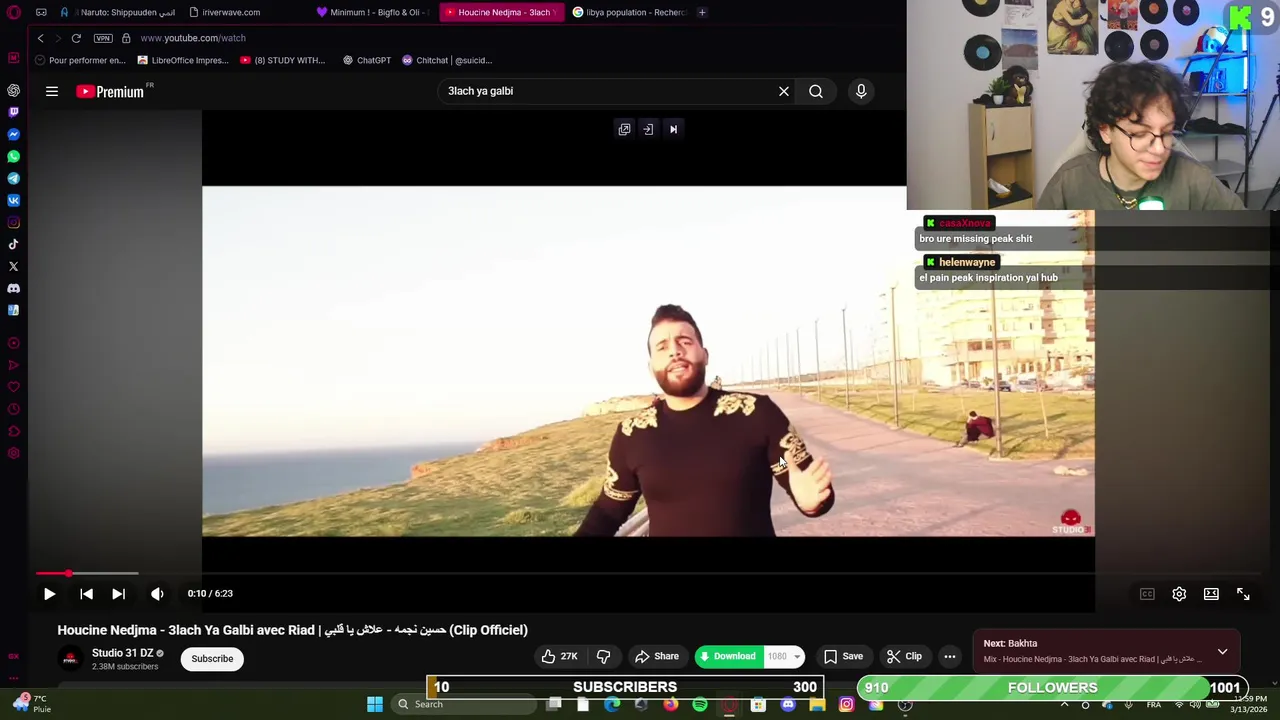Switch to Naruto: Shippuuden tab
Screen dimensions: 1280x720
pos(119,12)
